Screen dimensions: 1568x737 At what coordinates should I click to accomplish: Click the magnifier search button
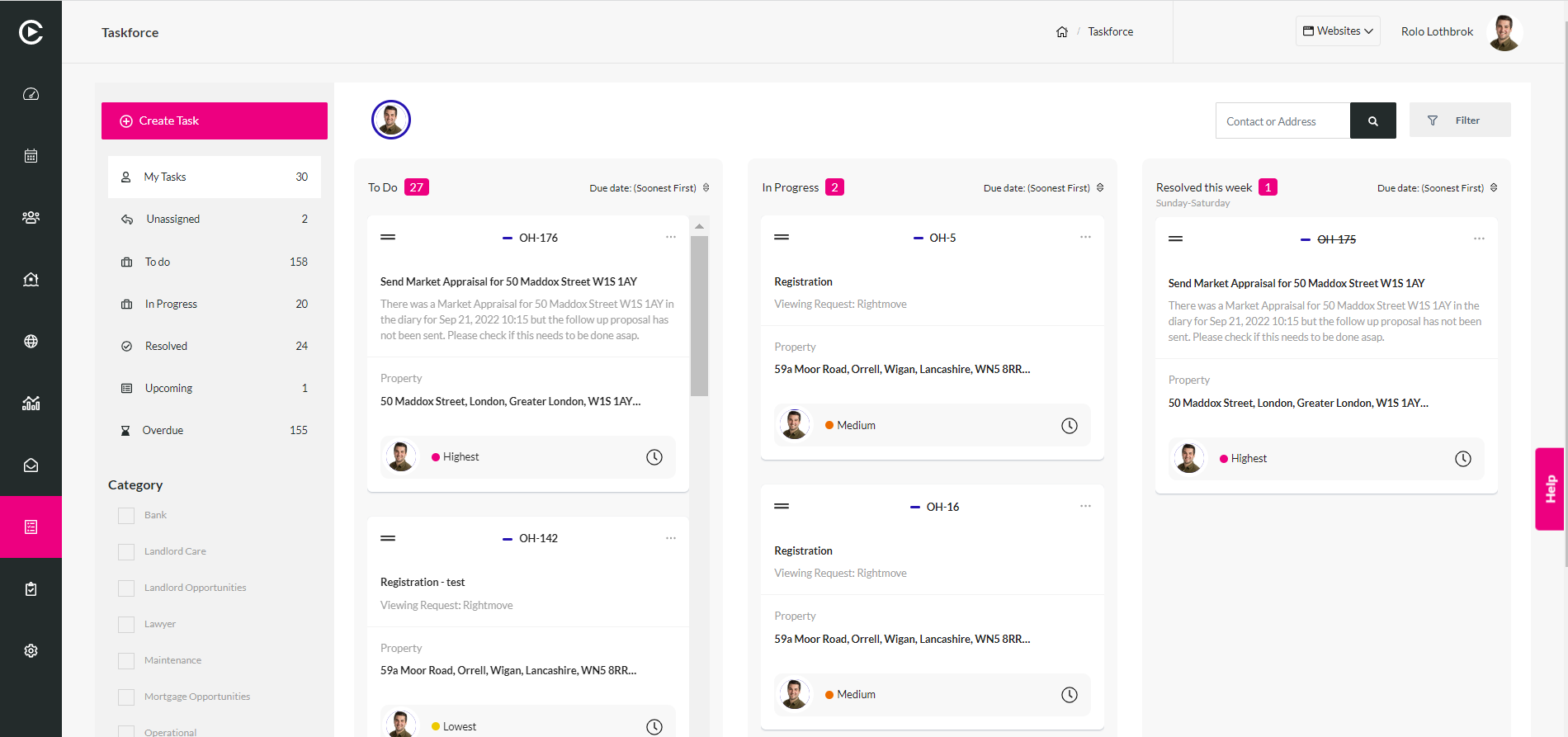pos(1373,120)
